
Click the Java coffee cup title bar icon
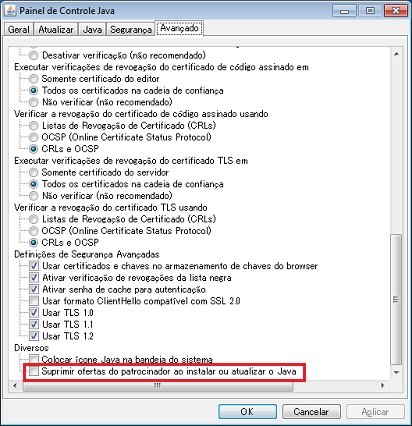point(10,11)
